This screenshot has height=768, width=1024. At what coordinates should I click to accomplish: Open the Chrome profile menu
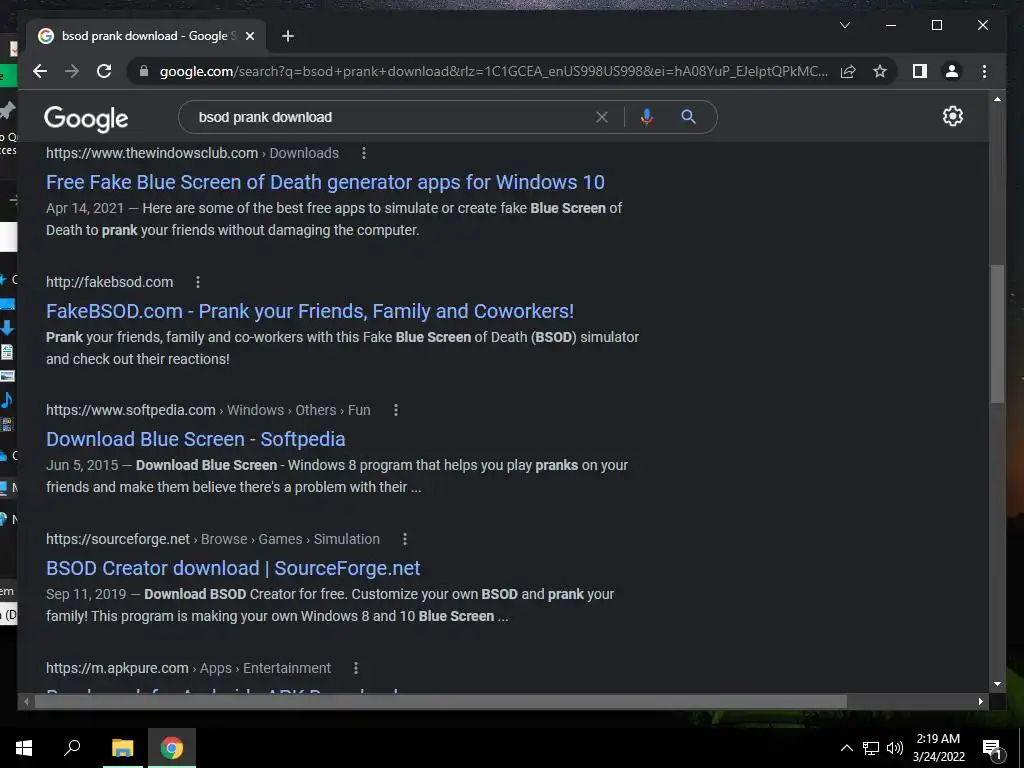tap(952, 71)
